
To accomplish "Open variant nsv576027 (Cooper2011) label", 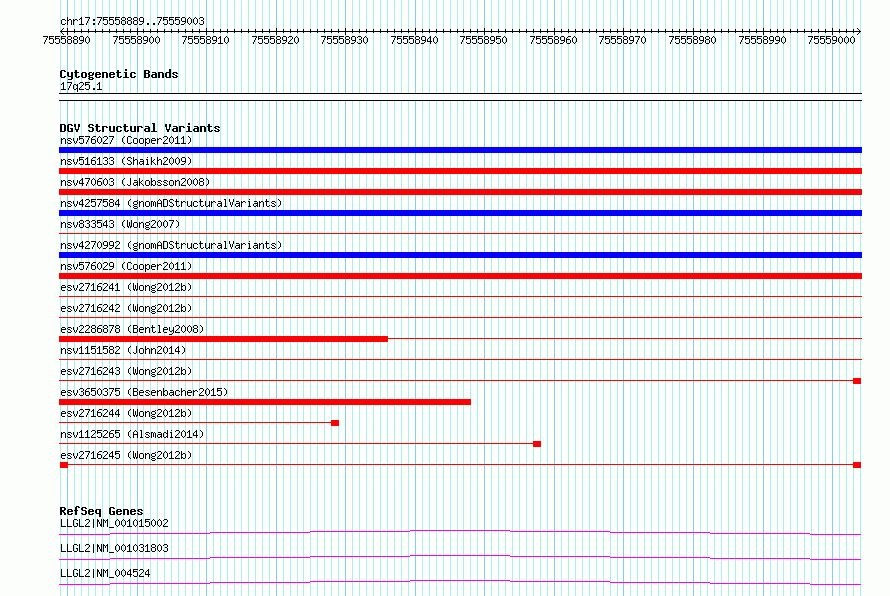I will coord(126,140).
